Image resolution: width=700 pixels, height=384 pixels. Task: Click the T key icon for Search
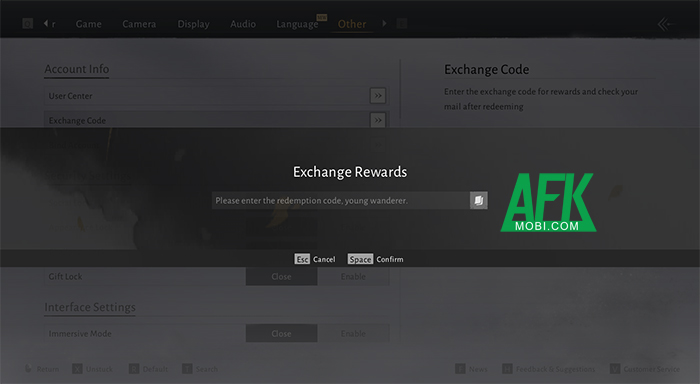[x=187, y=369]
